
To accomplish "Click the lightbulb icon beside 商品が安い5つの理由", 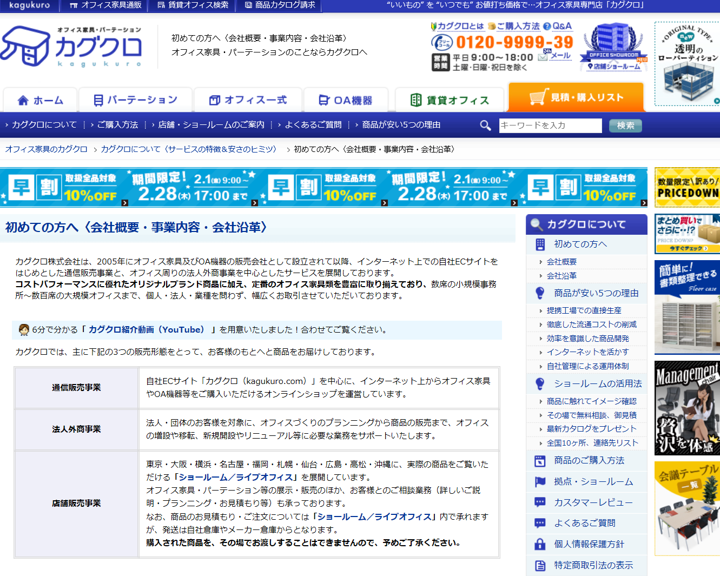I will [540, 293].
